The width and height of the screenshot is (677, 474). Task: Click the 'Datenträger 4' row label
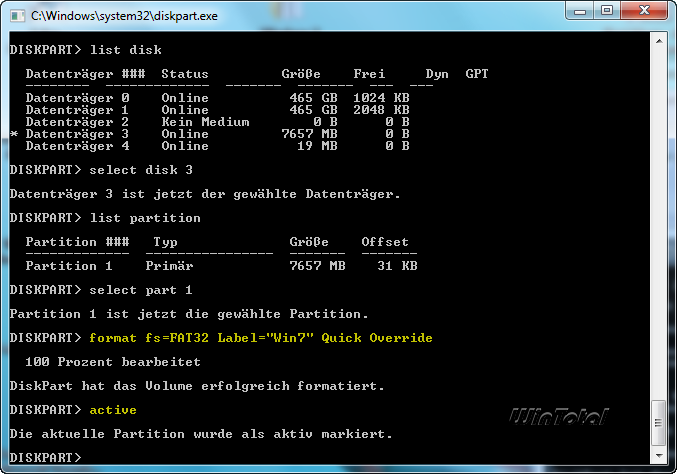coord(77,146)
